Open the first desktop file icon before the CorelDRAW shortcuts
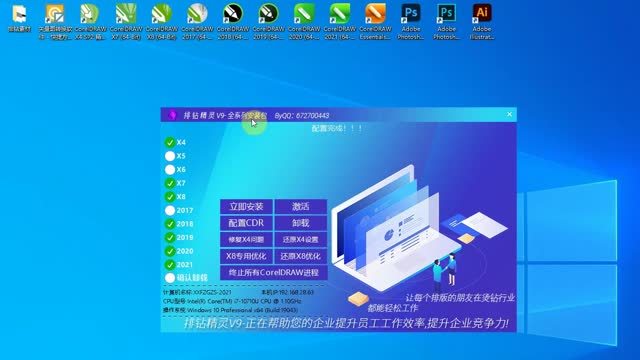The image size is (640, 360). coord(20,18)
